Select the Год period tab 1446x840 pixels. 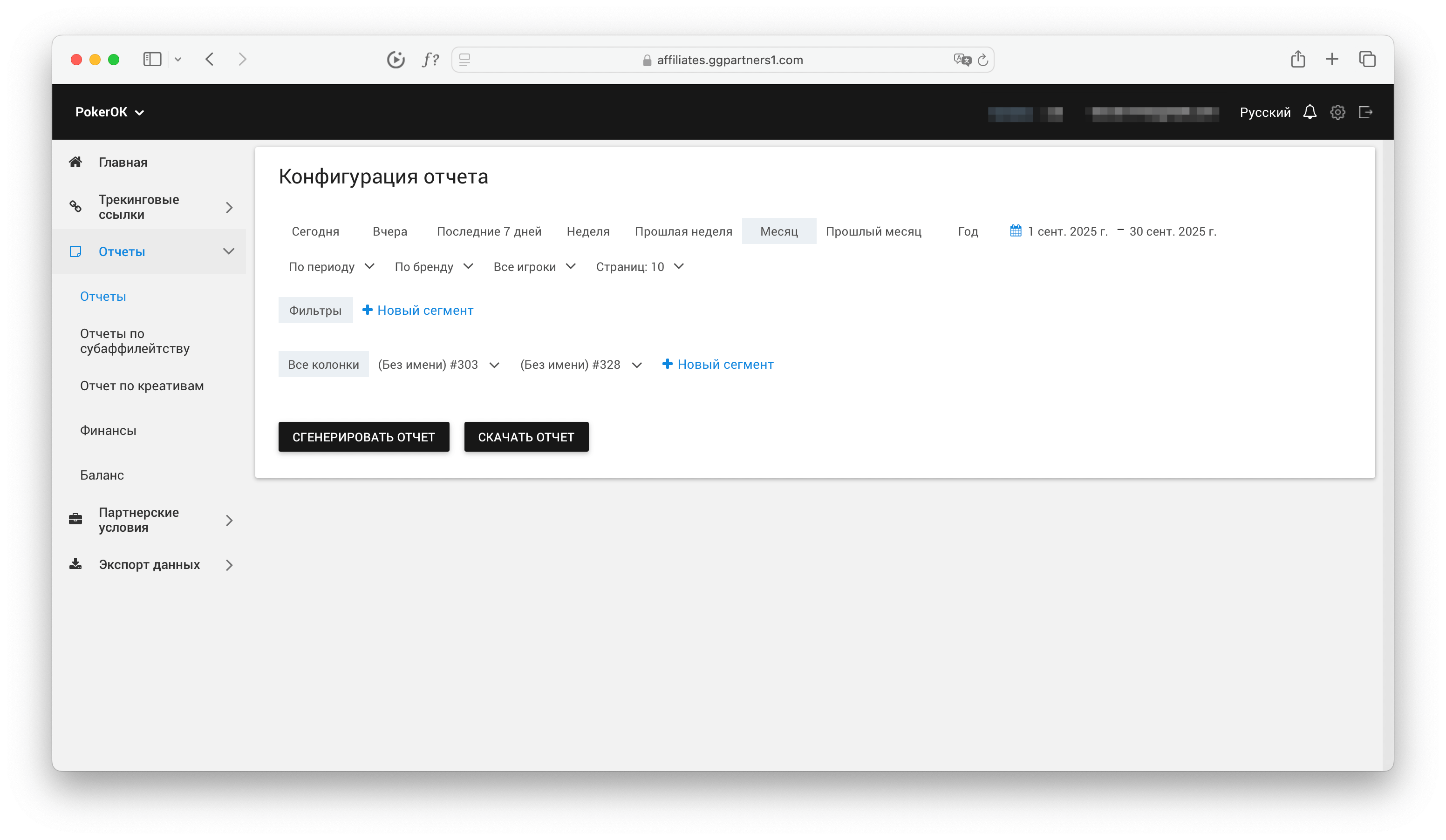point(968,231)
